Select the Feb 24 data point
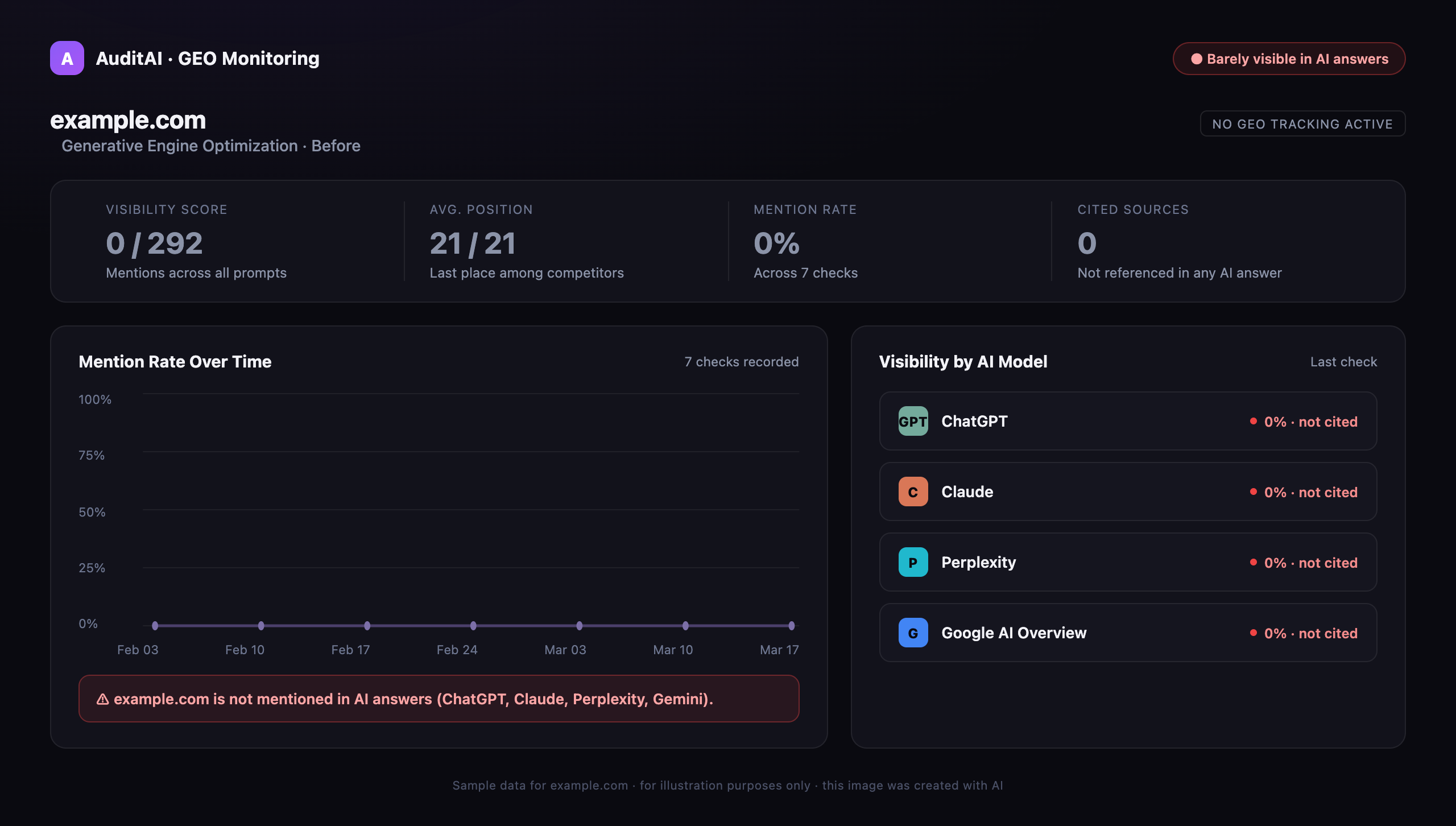 (x=473, y=626)
